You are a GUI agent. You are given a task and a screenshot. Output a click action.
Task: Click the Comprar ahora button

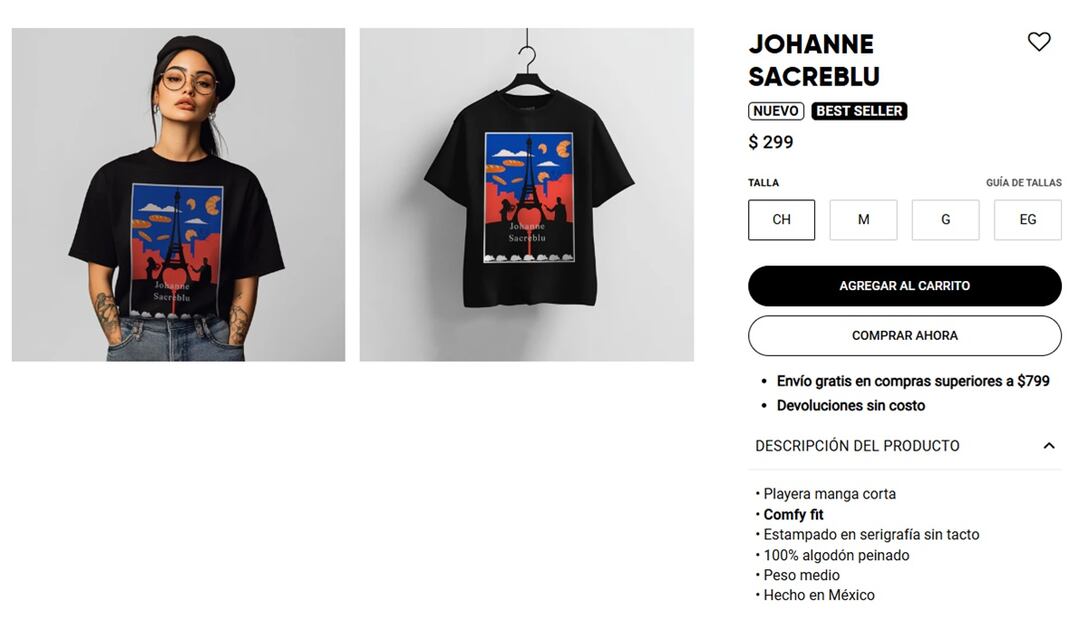pos(904,335)
